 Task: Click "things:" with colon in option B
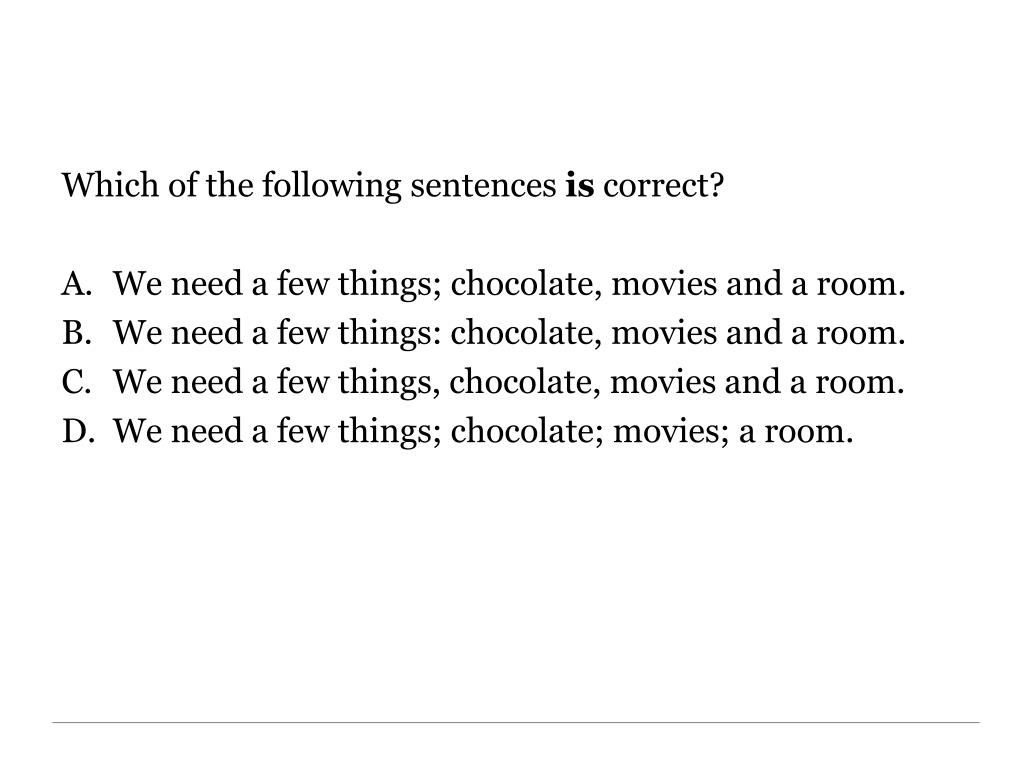[389, 334]
